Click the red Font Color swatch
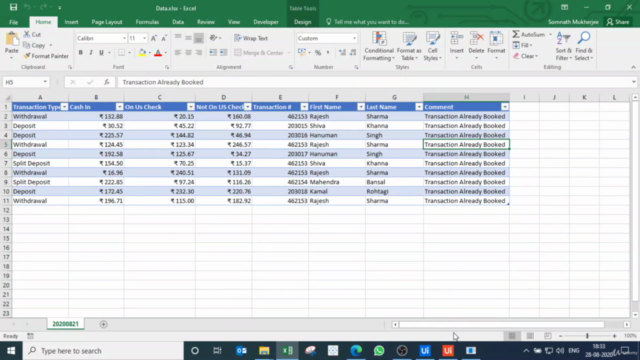This screenshot has height=360, width=640. pyautogui.click(x=158, y=52)
